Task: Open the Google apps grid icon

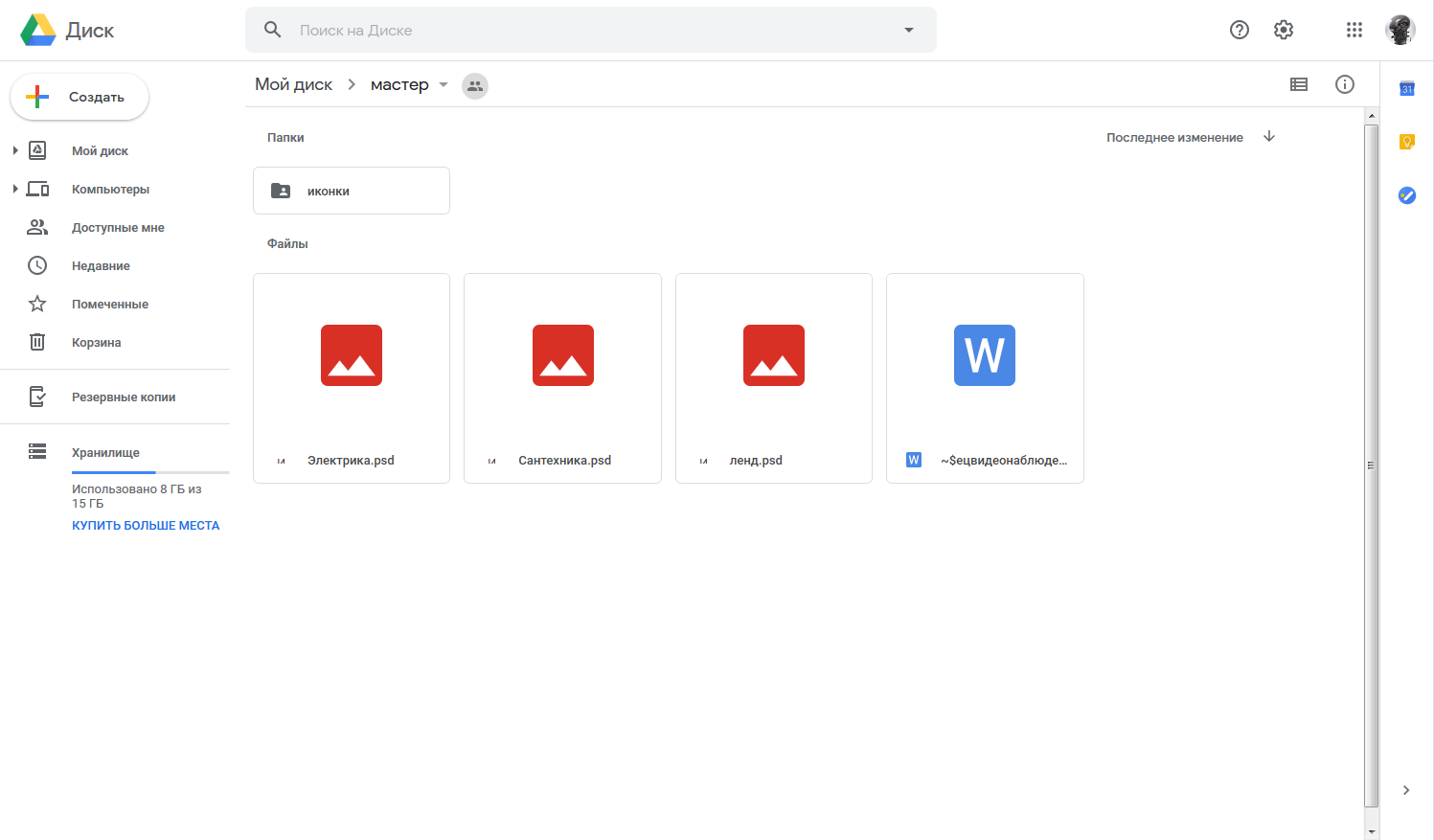Action: 1354,30
